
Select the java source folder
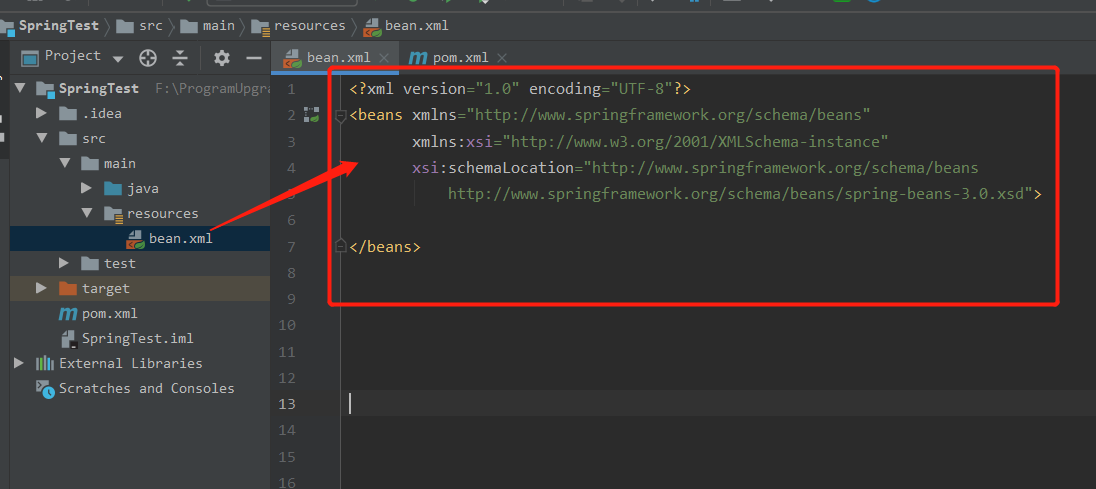point(140,189)
